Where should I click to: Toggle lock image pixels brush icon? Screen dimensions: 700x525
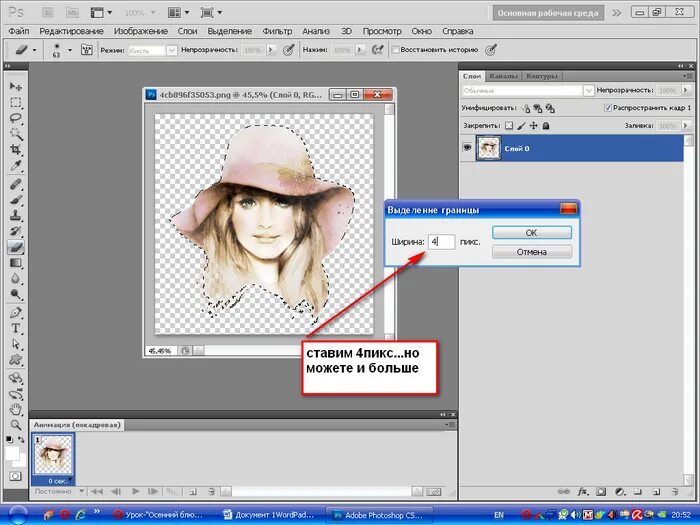521,126
